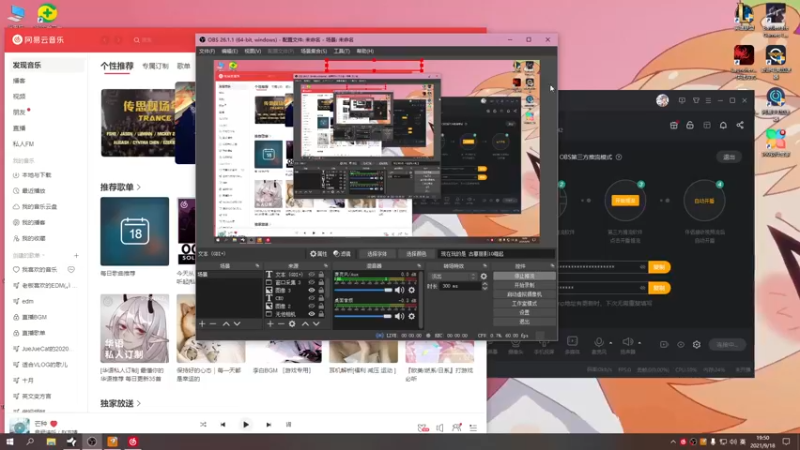Play the current song in NetEase player

pyautogui.click(x=246, y=424)
